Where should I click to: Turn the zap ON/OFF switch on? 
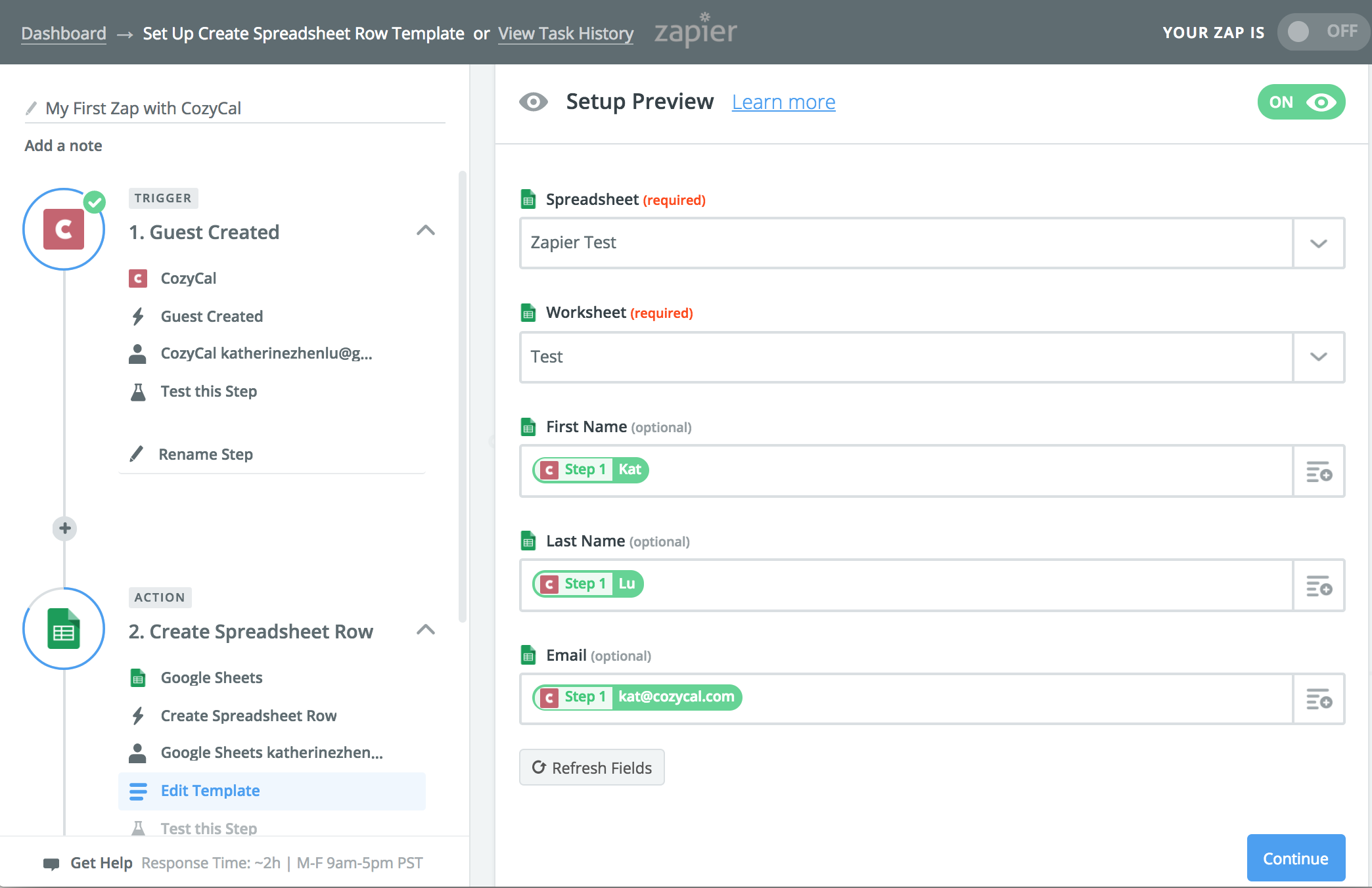1322,32
